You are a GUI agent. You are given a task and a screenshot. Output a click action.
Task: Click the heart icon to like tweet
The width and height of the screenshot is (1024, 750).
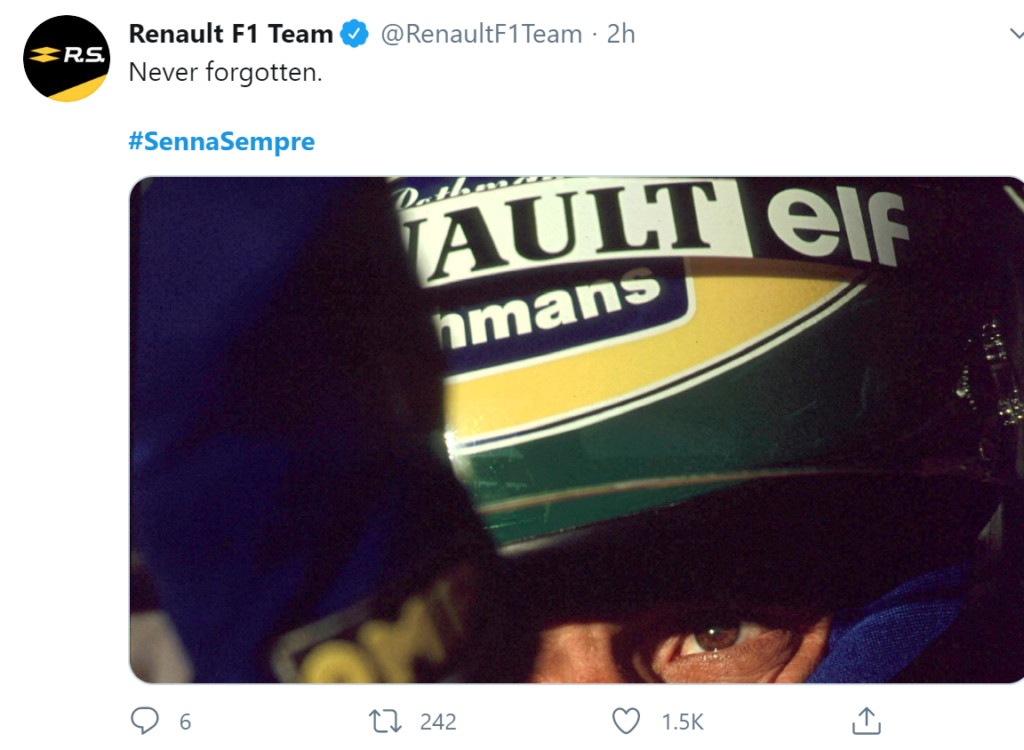(x=626, y=720)
